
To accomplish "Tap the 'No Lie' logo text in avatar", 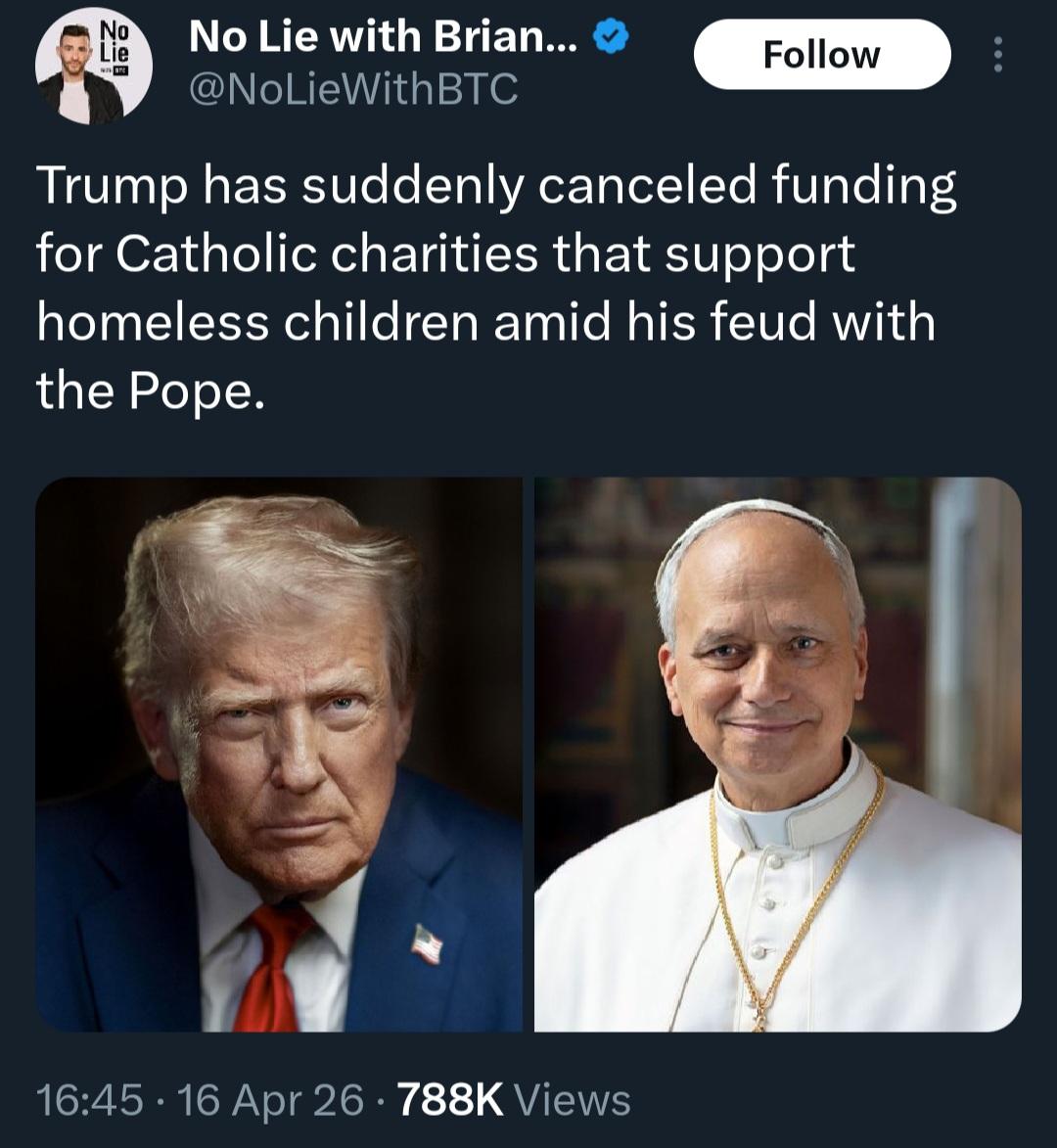I will click(x=115, y=45).
